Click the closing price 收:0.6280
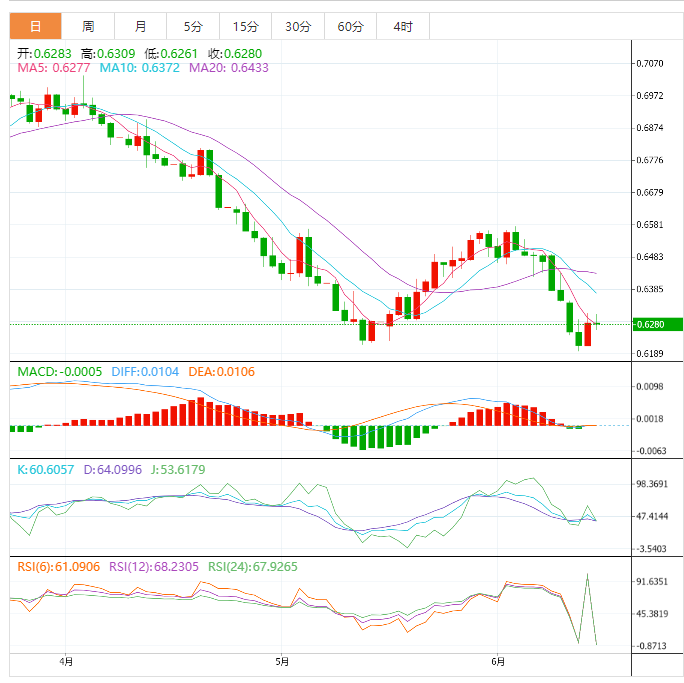This screenshot has width=684, height=683. 235,54
